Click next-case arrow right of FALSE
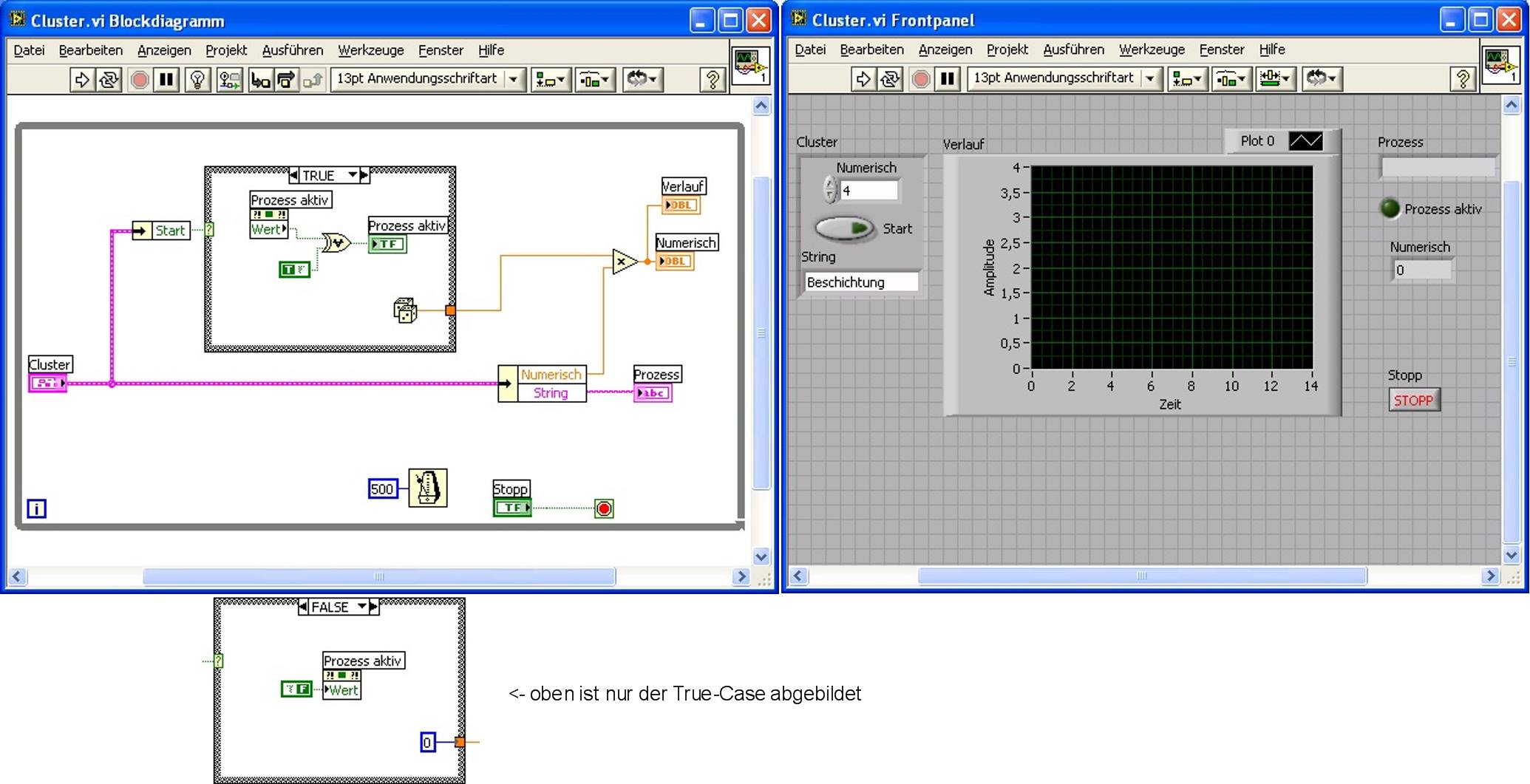This screenshot has width=1530, height=784. (374, 607)
